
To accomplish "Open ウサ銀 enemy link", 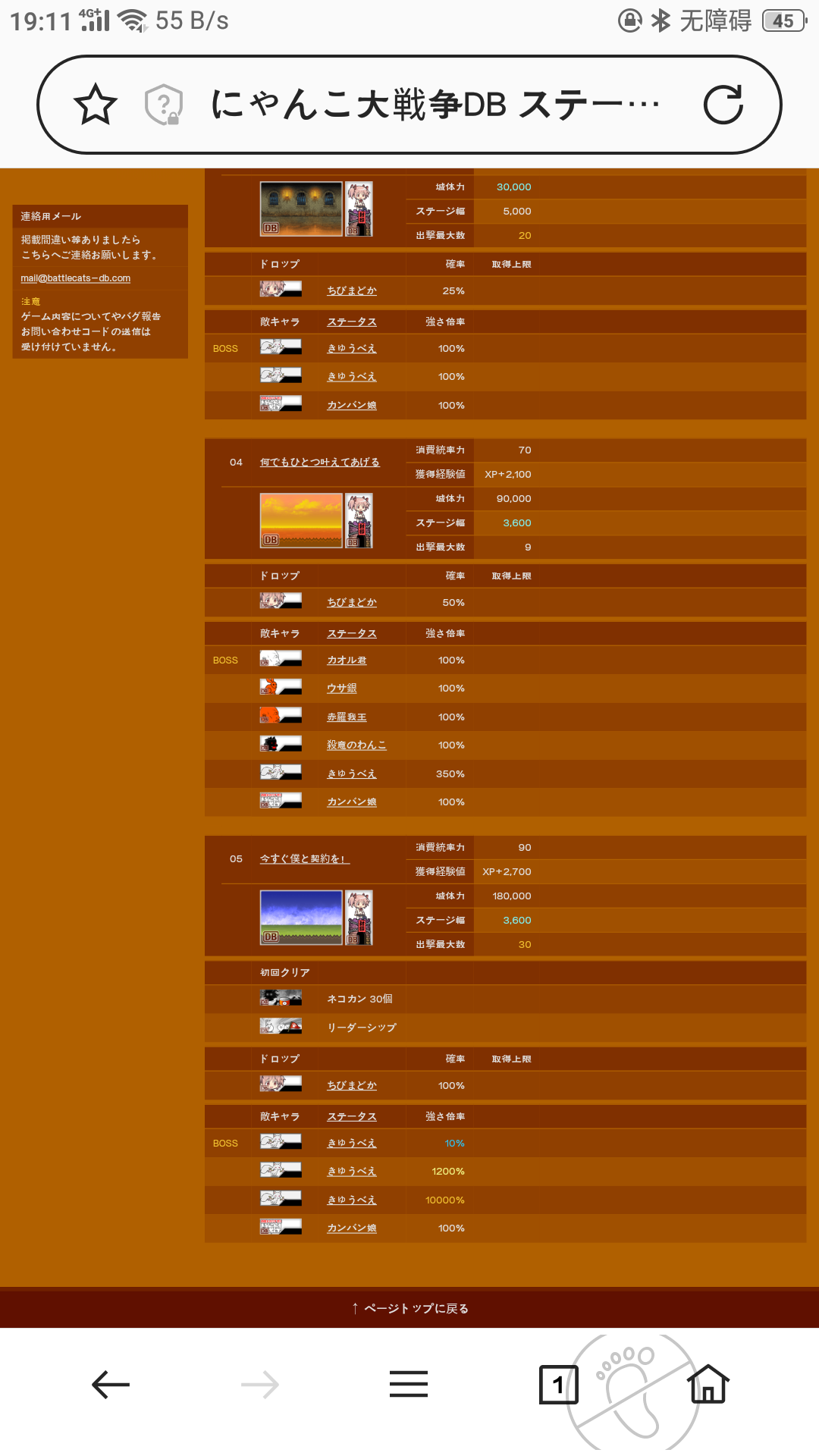I will (x=341, y=689).
